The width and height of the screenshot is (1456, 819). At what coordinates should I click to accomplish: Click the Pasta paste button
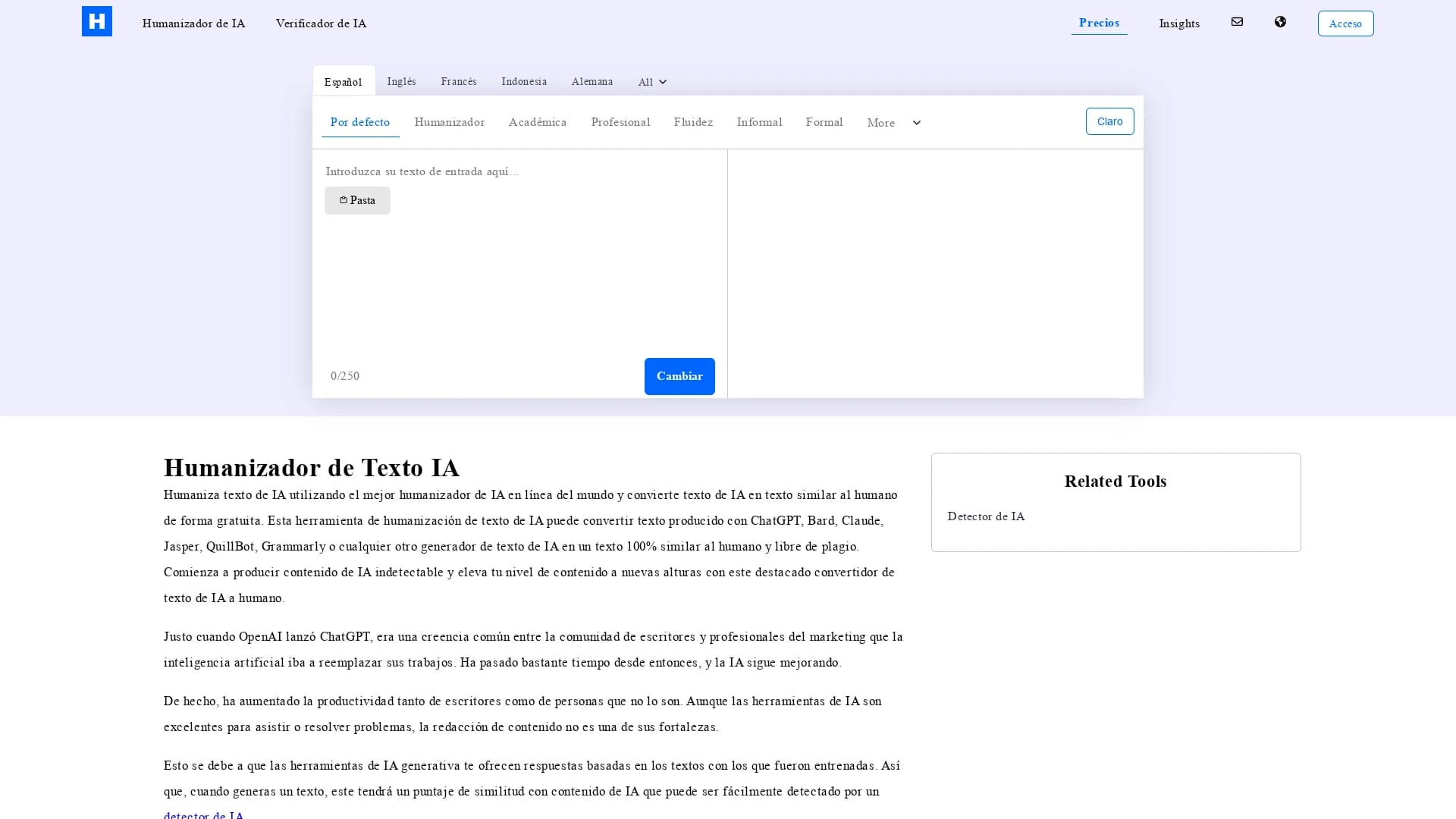[x=357, y=200]
